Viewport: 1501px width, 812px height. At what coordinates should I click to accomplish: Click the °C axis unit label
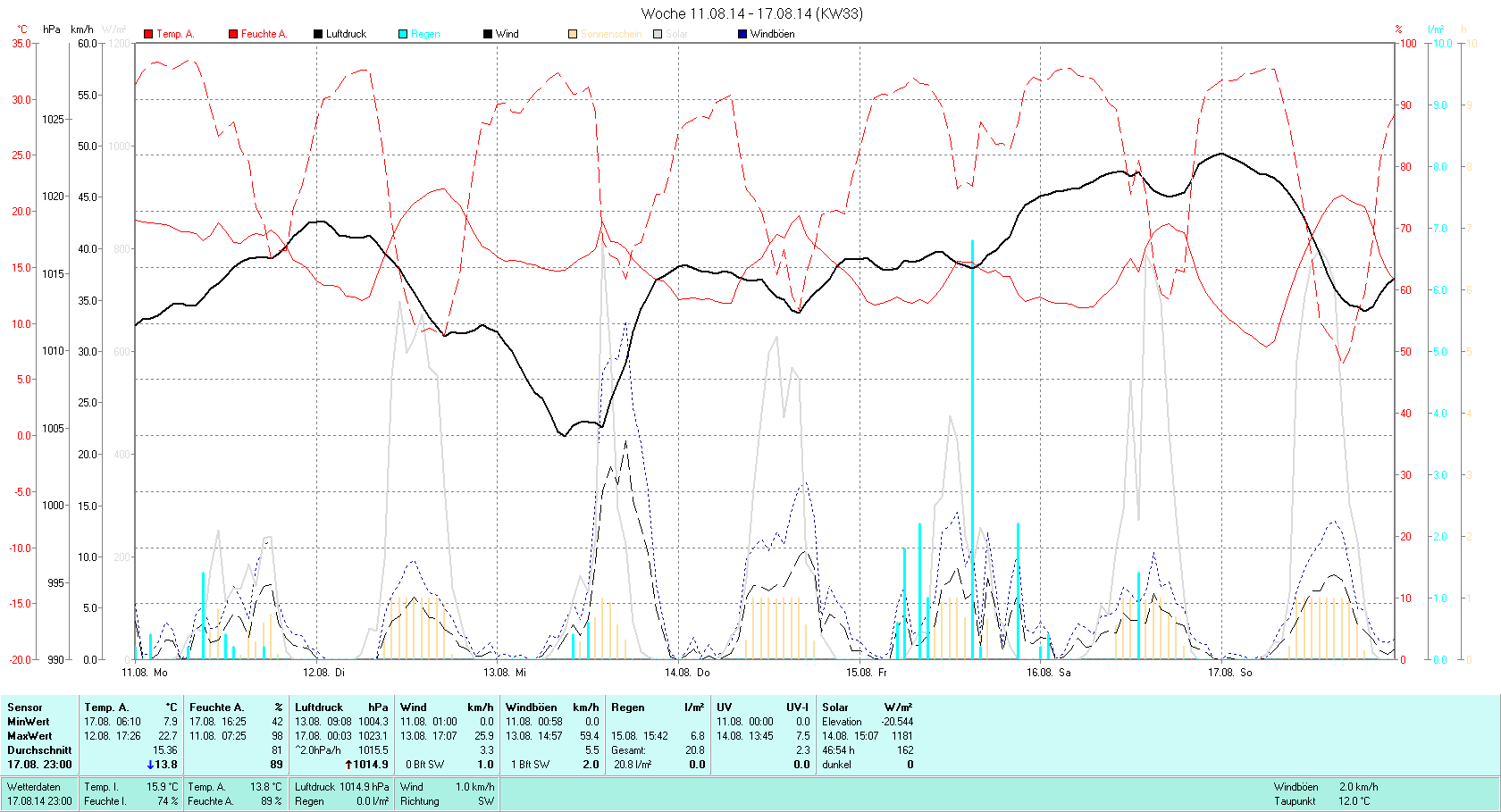22,29
